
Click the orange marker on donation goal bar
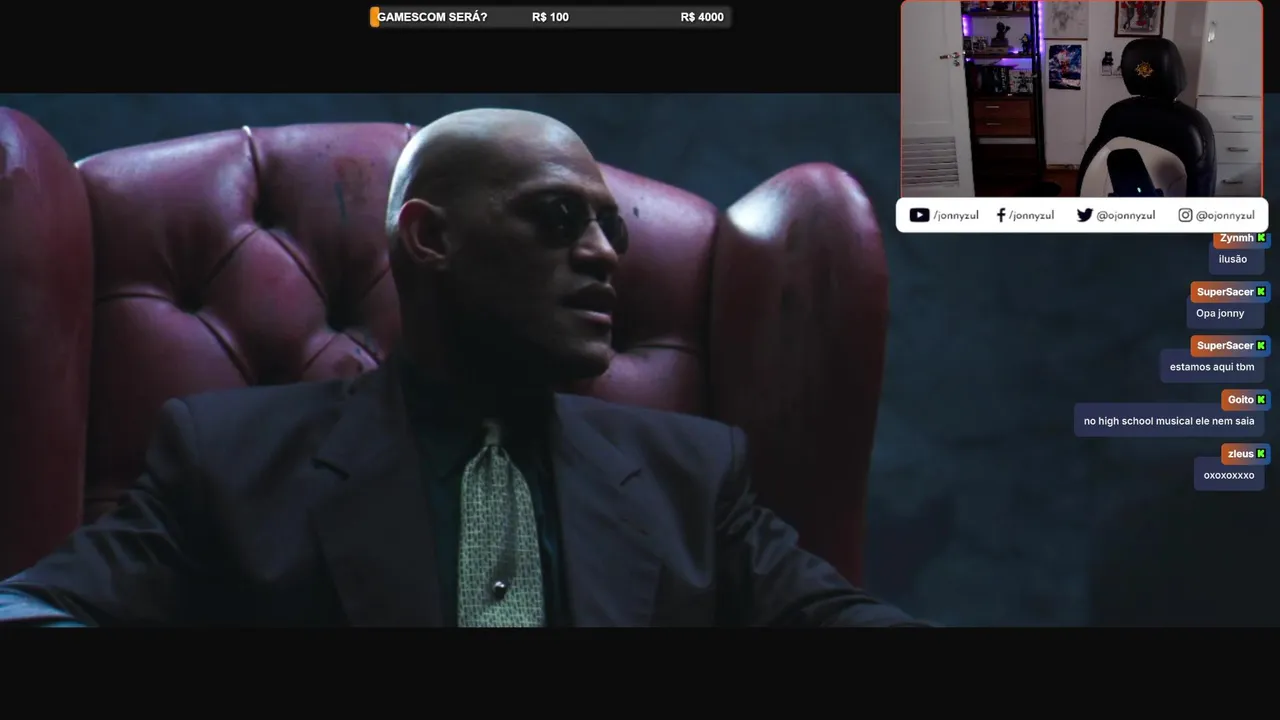[x=374, y=17]
